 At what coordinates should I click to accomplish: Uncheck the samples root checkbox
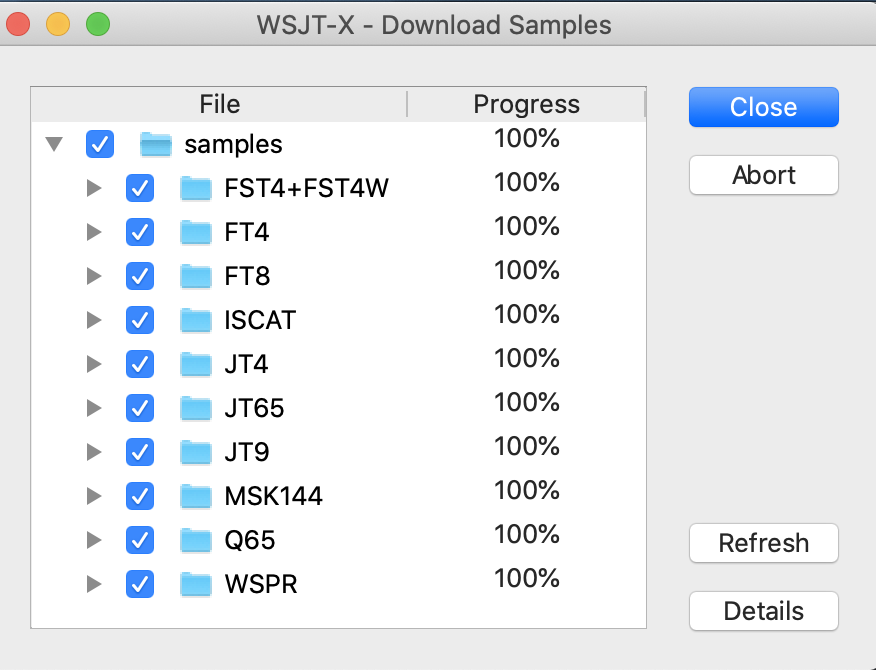[x=100, y=145]
